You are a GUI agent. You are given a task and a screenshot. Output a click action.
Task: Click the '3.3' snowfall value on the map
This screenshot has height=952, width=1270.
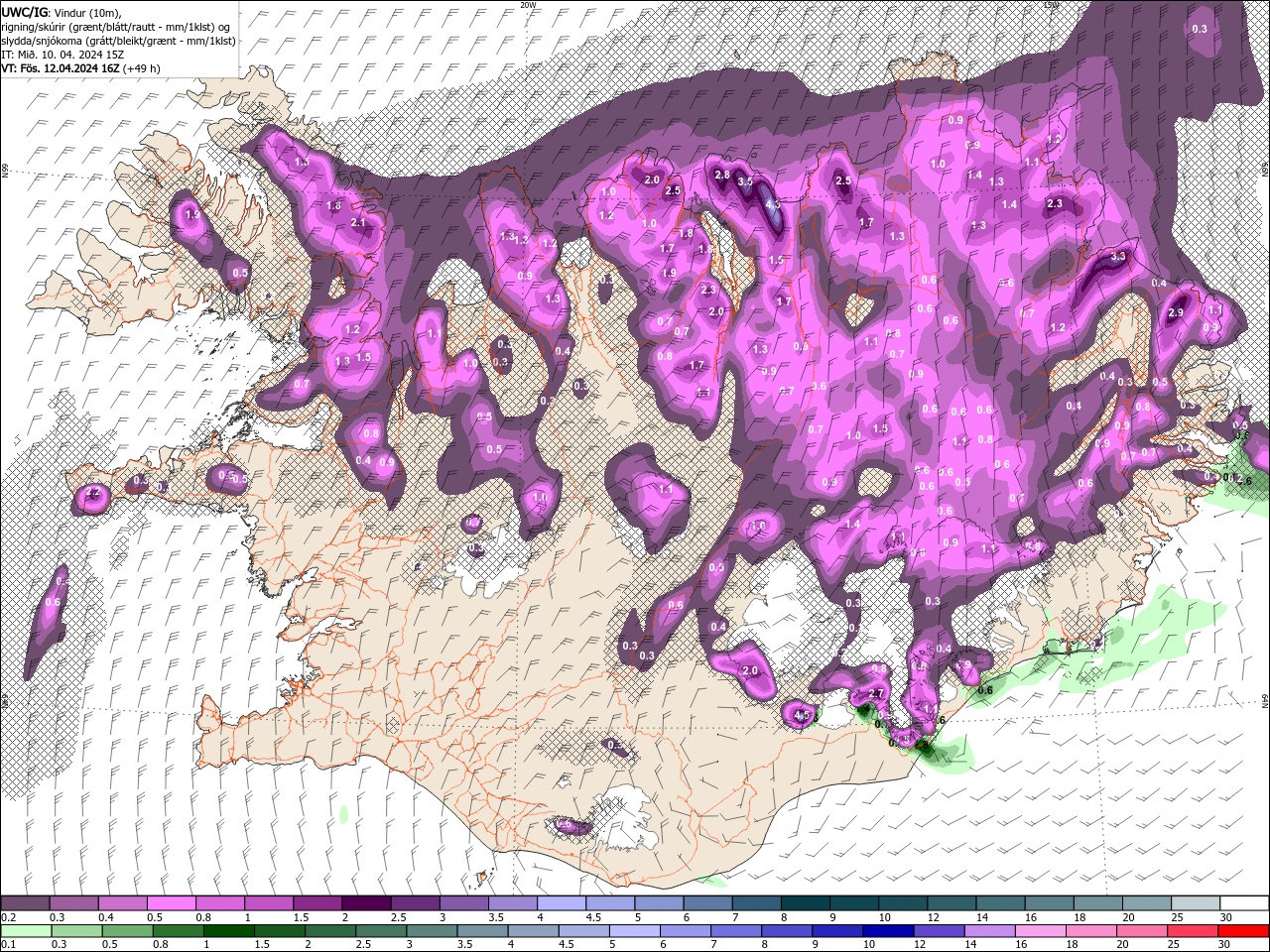click(x=1118, y=256)
